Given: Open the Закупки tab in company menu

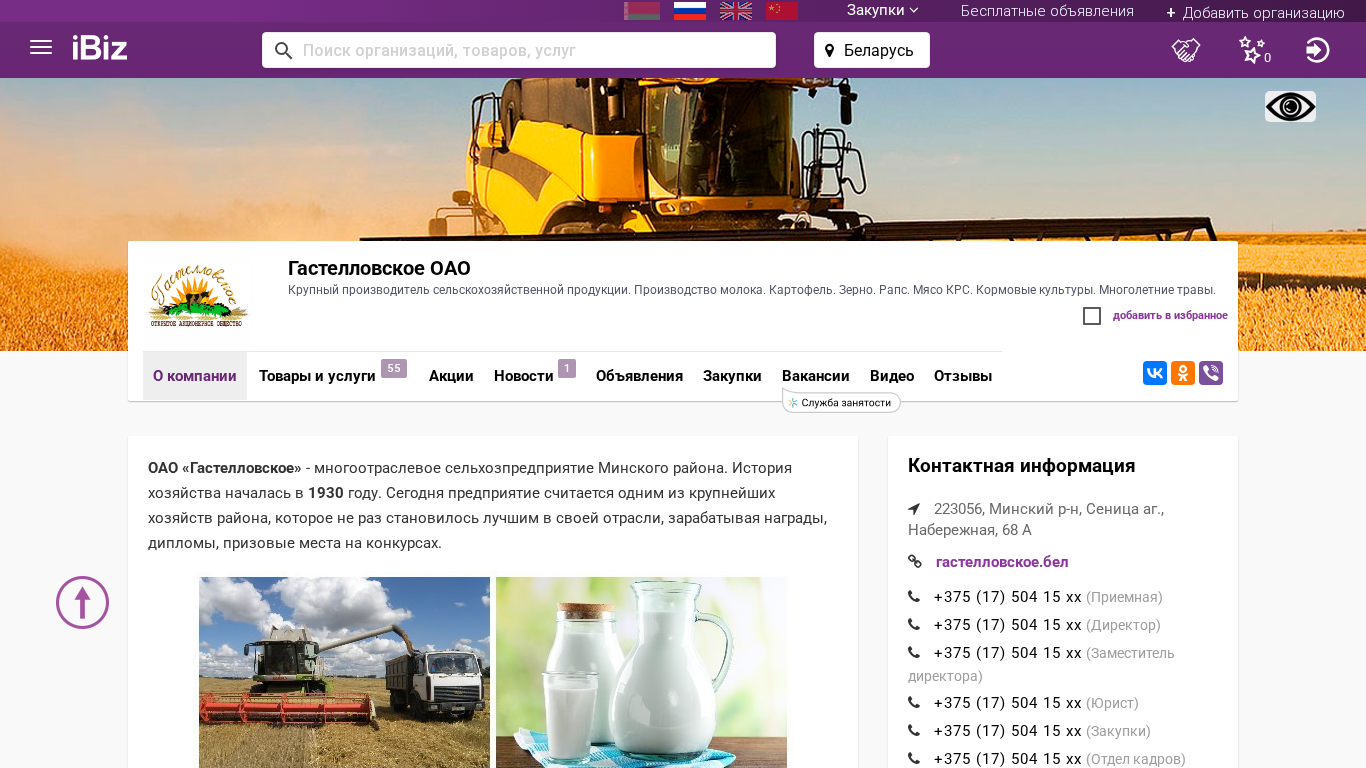Looking at the screenshot, I should click(732, 376).
